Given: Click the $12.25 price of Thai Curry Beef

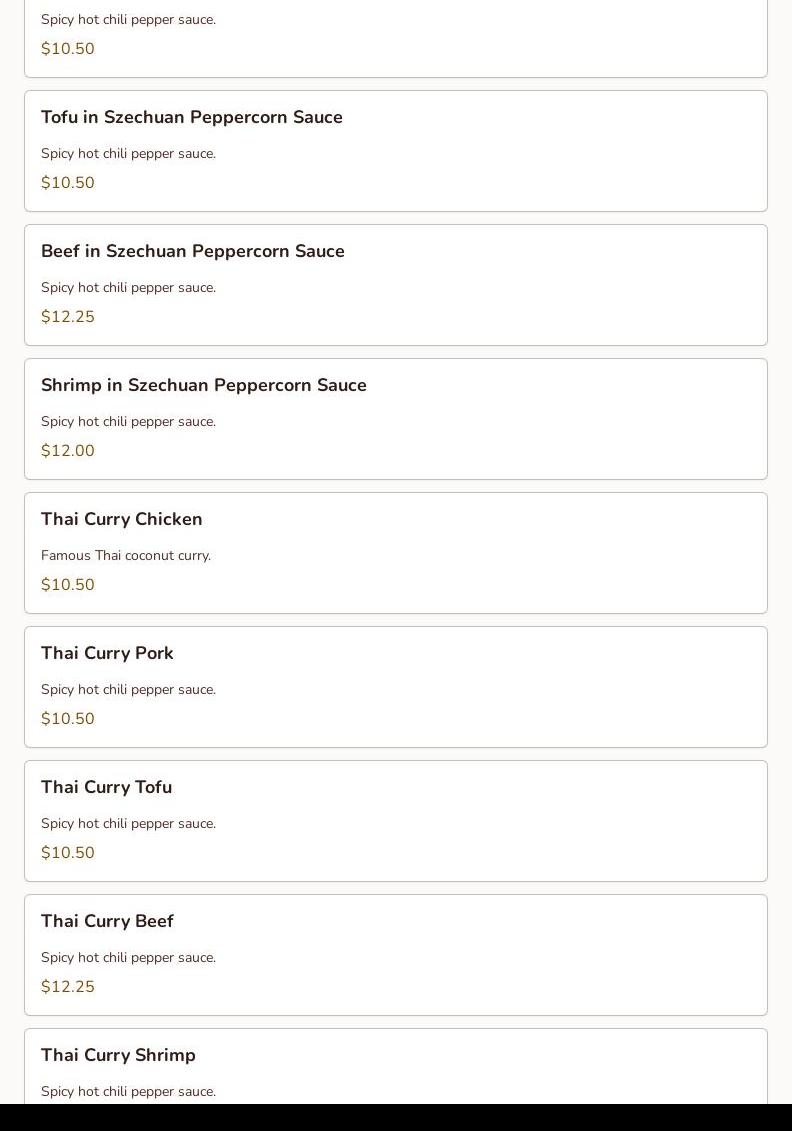Looking at the screenshot, I should click(x=68, y=987).
